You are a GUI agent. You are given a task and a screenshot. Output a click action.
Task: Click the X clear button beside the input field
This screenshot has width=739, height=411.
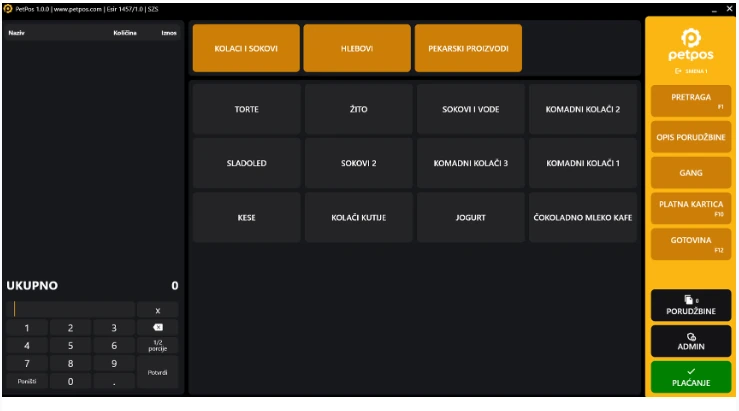pos(157,310)
